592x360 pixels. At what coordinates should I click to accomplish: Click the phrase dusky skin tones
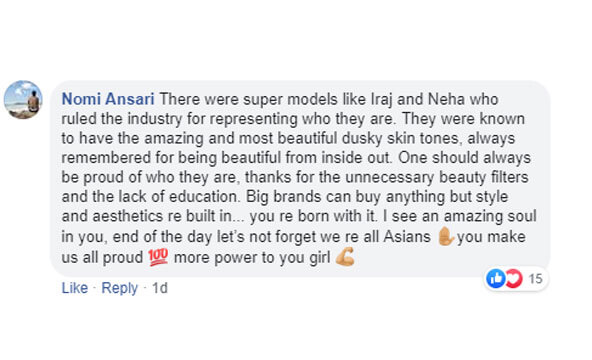[x=401, y=138]
